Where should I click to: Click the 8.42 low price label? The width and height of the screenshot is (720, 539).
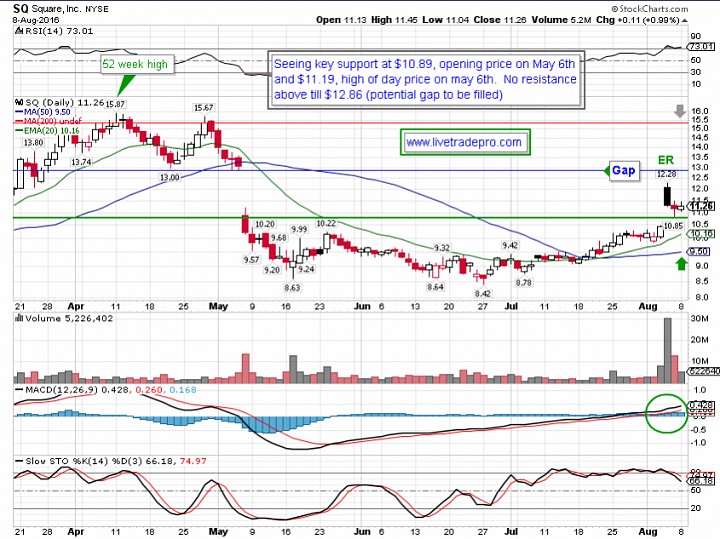pyautogui.click(x=482, y=294)
